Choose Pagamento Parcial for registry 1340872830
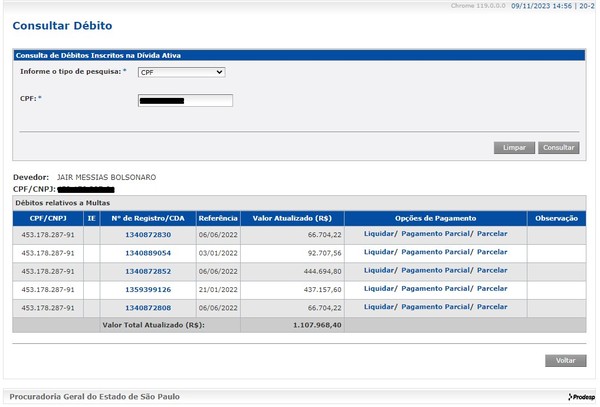This screenshot has height=407, width=600. [x=436, y=234]
